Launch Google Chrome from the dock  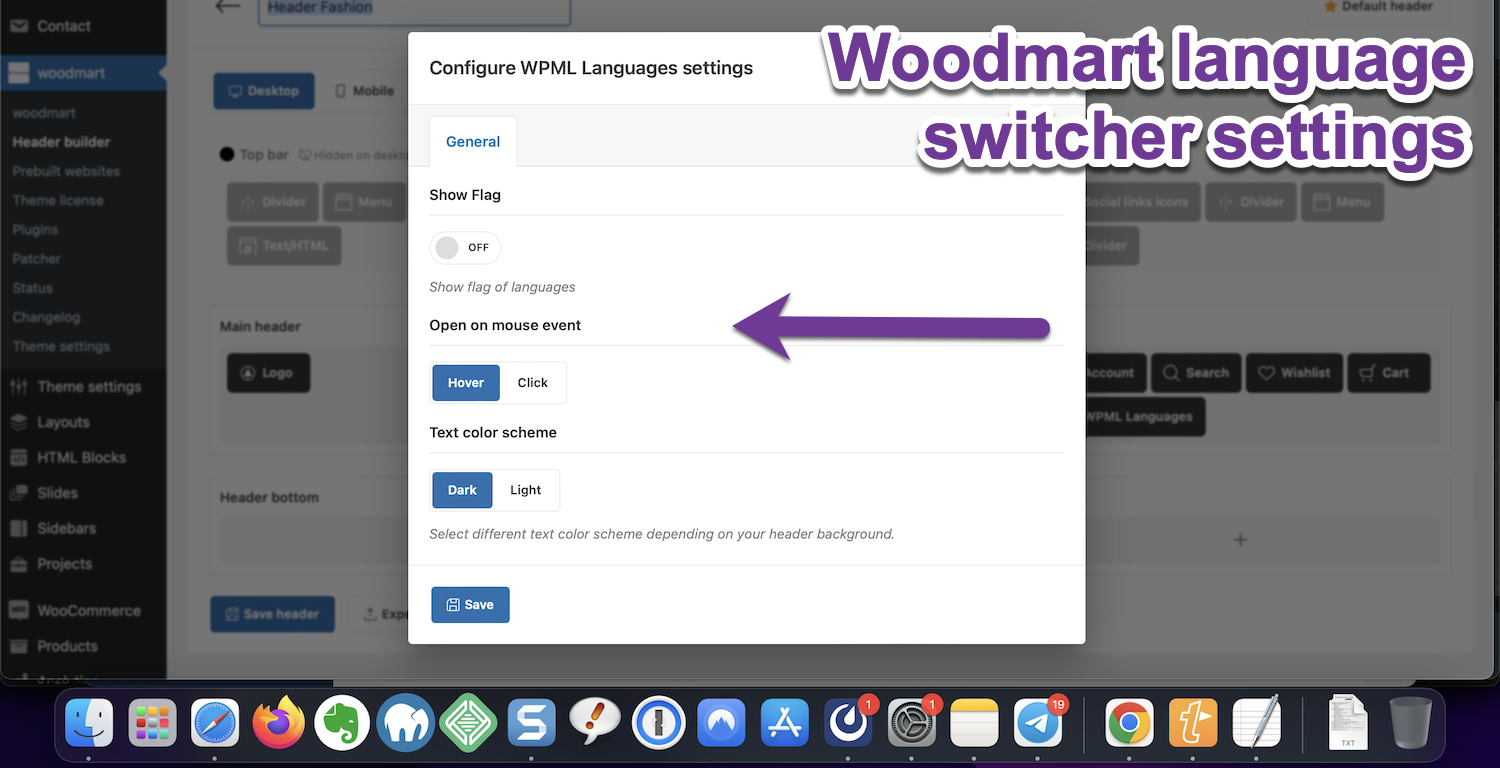tap(1130, 723)
